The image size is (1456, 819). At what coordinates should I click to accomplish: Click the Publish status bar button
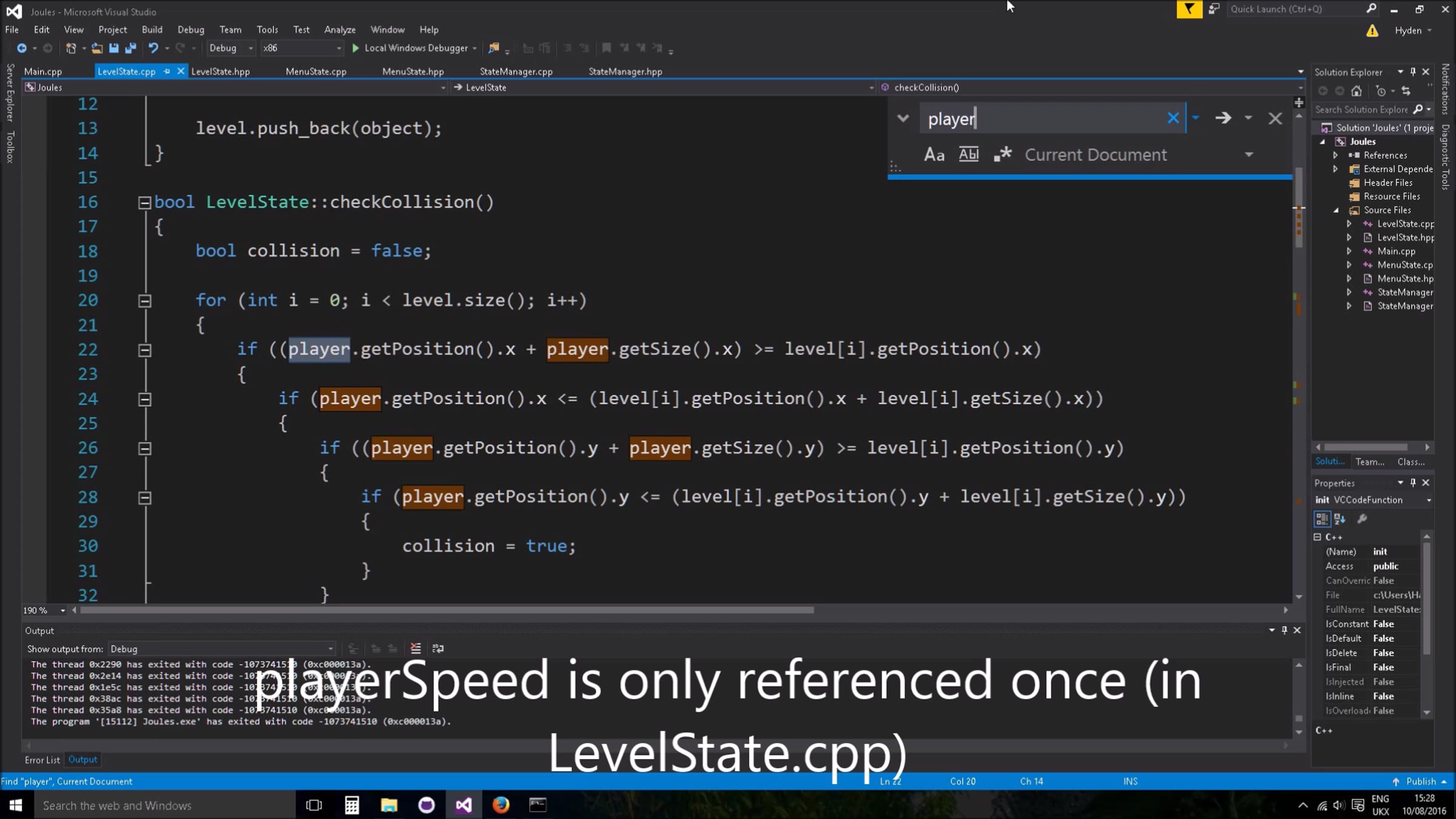[x=1421, y=781]
